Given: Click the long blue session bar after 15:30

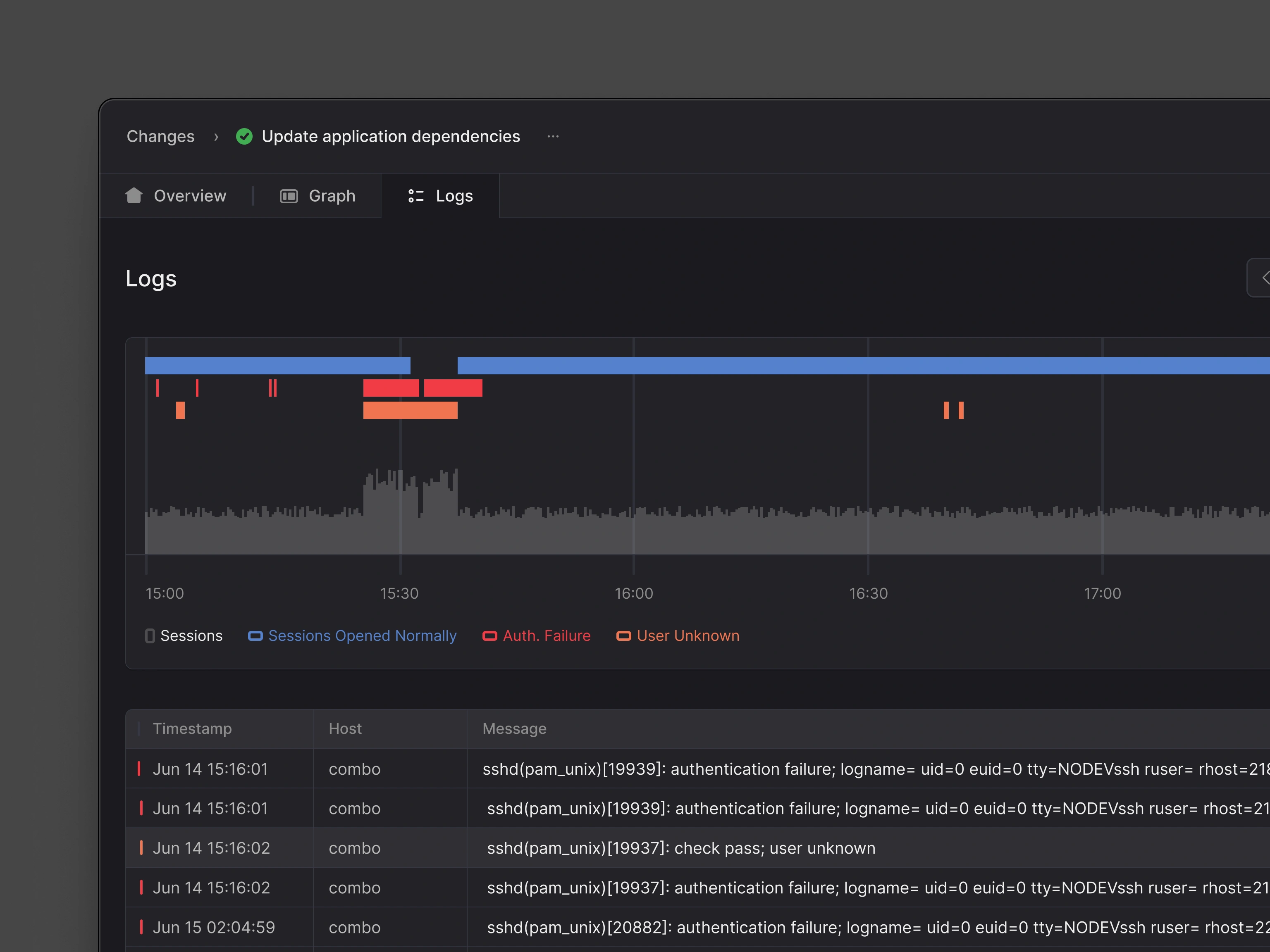Looking at the screenshot, I should click(x=864, y=366).
